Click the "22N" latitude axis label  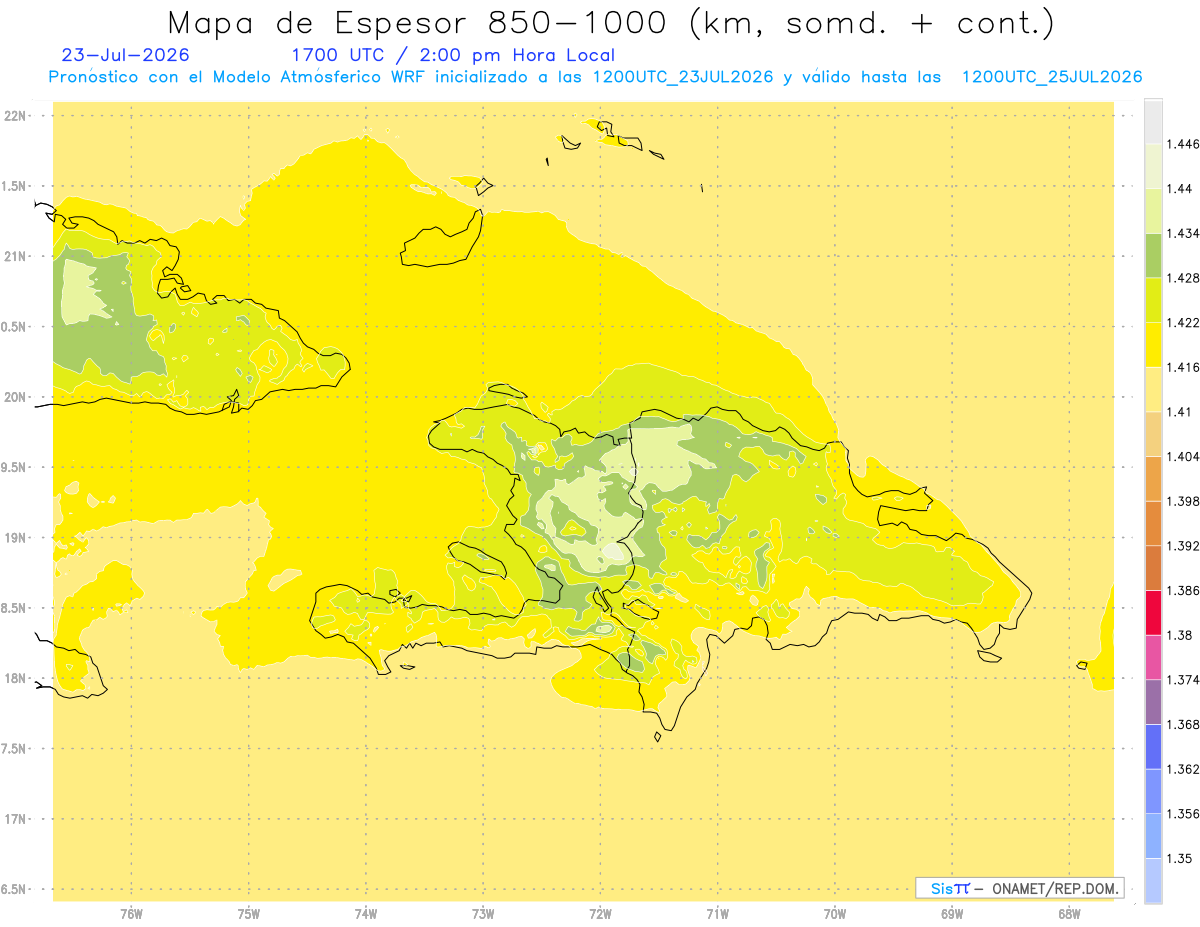pyautogui.click(x=15, y=116)
